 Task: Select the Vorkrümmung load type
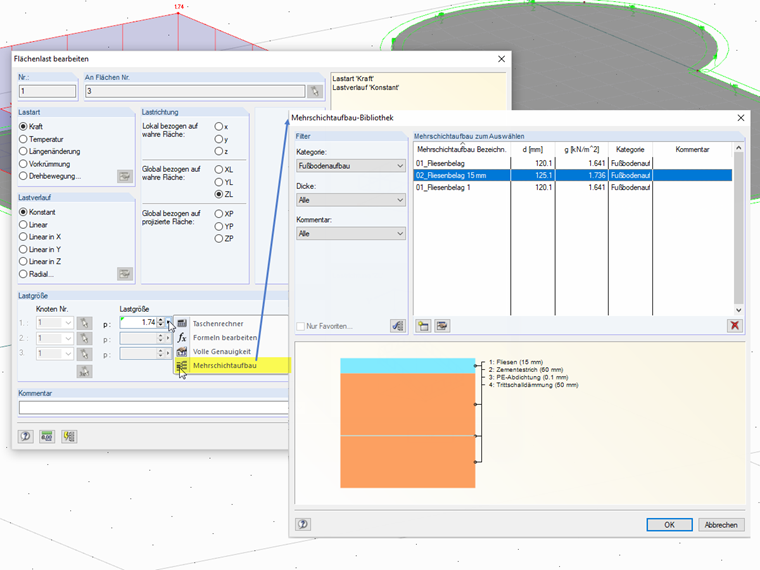23,164
